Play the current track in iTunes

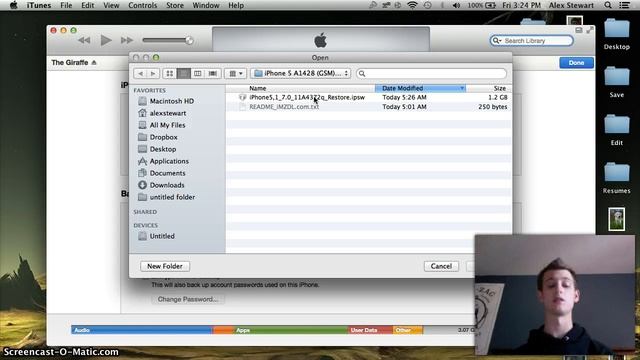[x=106, y=40]
